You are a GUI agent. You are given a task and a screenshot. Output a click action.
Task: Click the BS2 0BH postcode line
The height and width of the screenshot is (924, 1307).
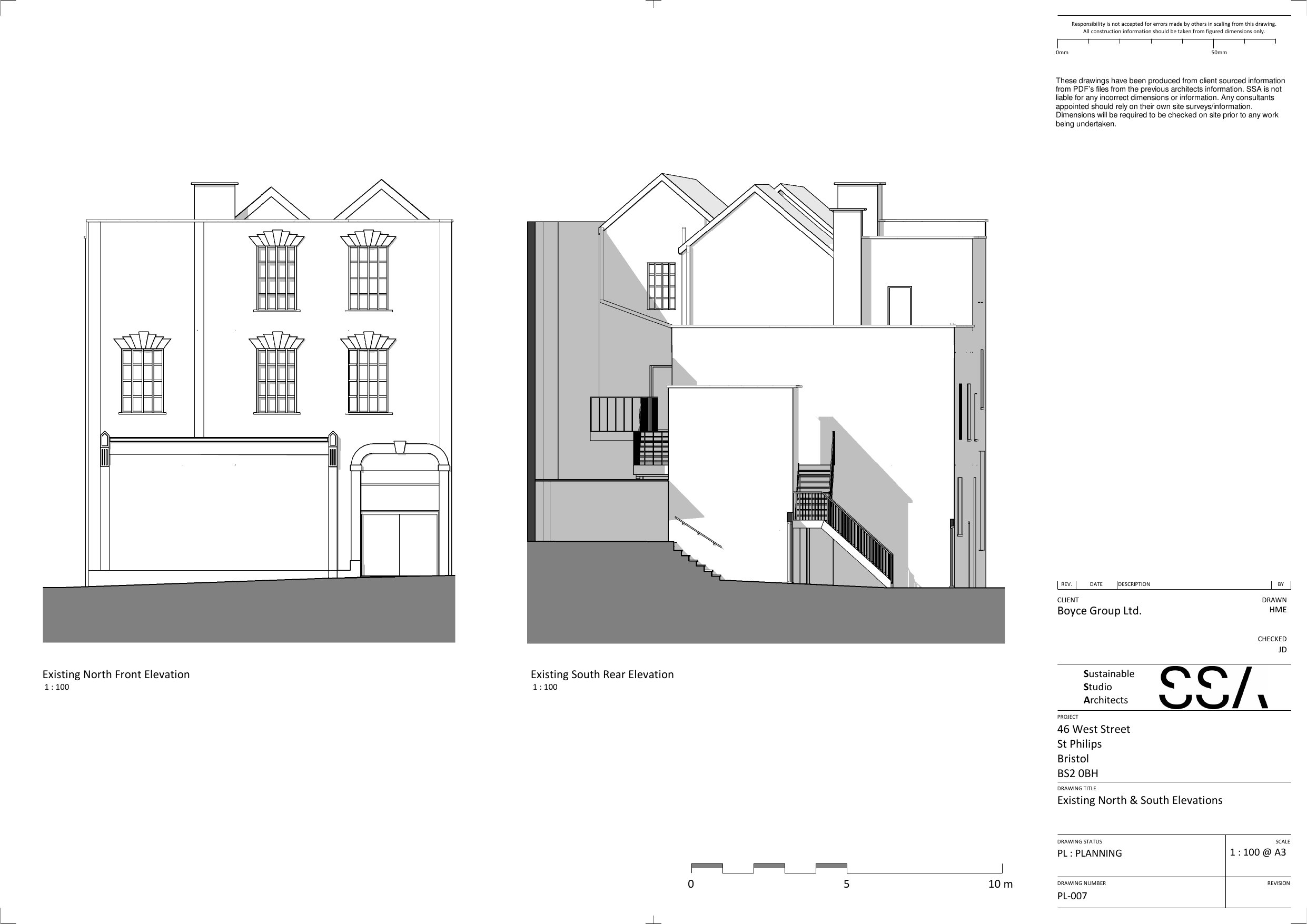tap(1077, 773)
